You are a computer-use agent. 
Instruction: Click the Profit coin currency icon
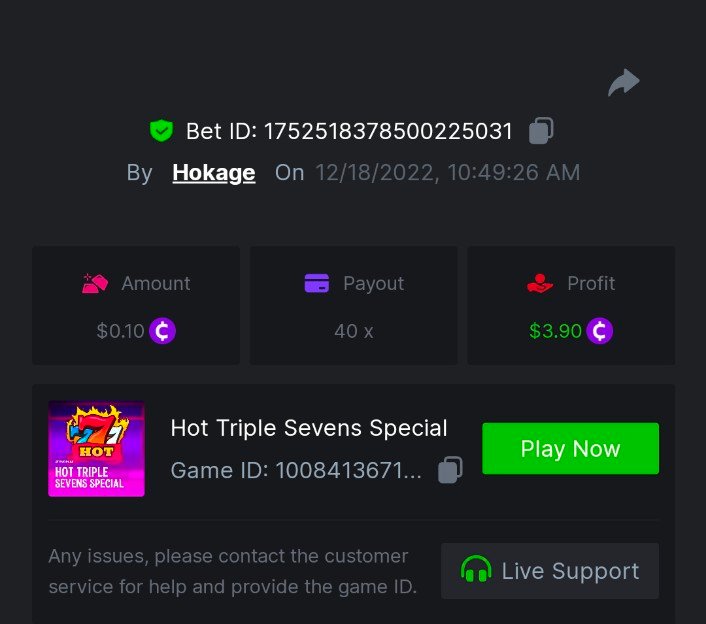[x=599, y=331]
